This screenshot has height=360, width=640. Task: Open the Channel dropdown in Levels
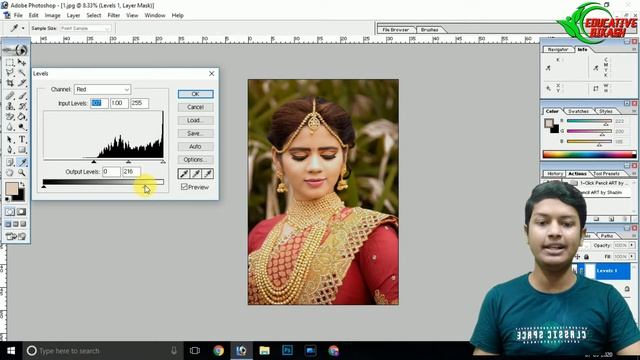pos(102,89)
